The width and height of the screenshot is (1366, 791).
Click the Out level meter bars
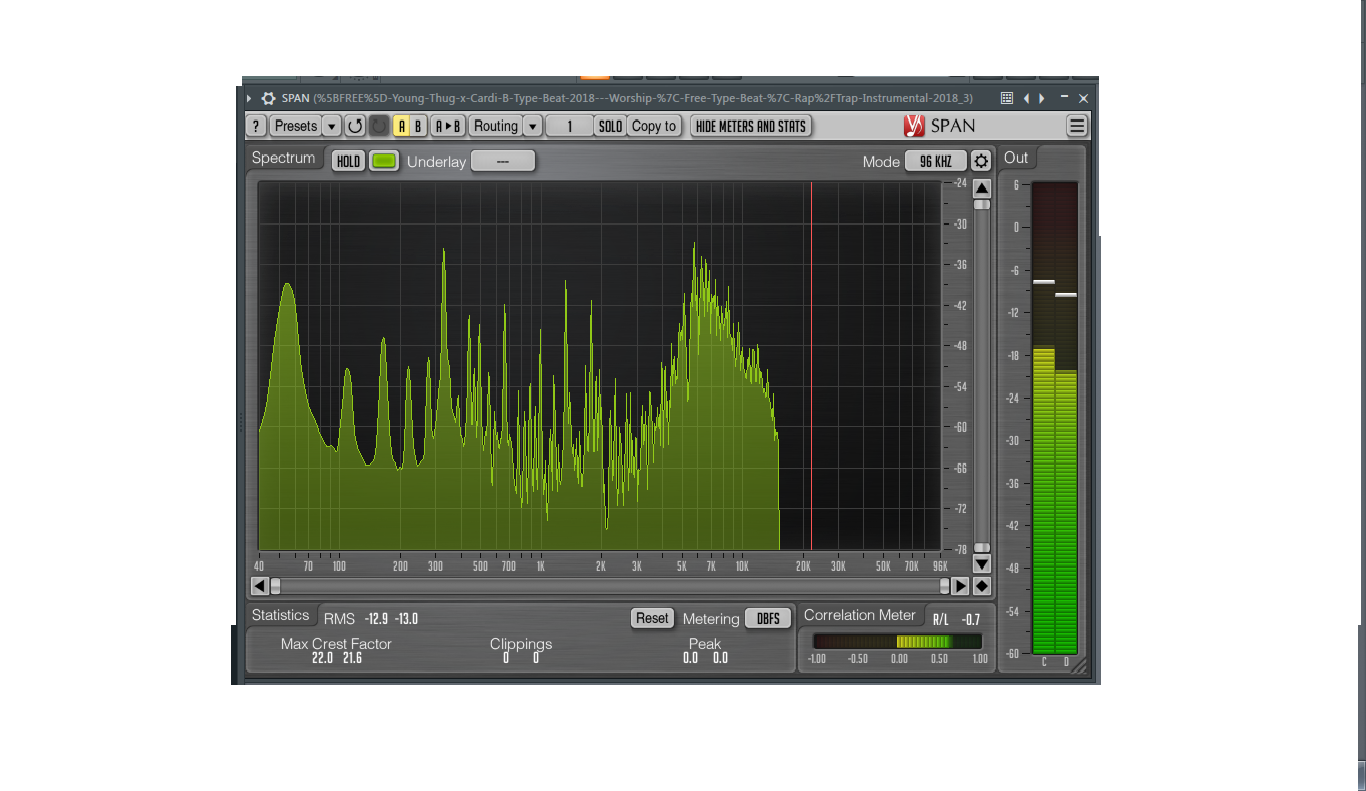point(1055,417)
